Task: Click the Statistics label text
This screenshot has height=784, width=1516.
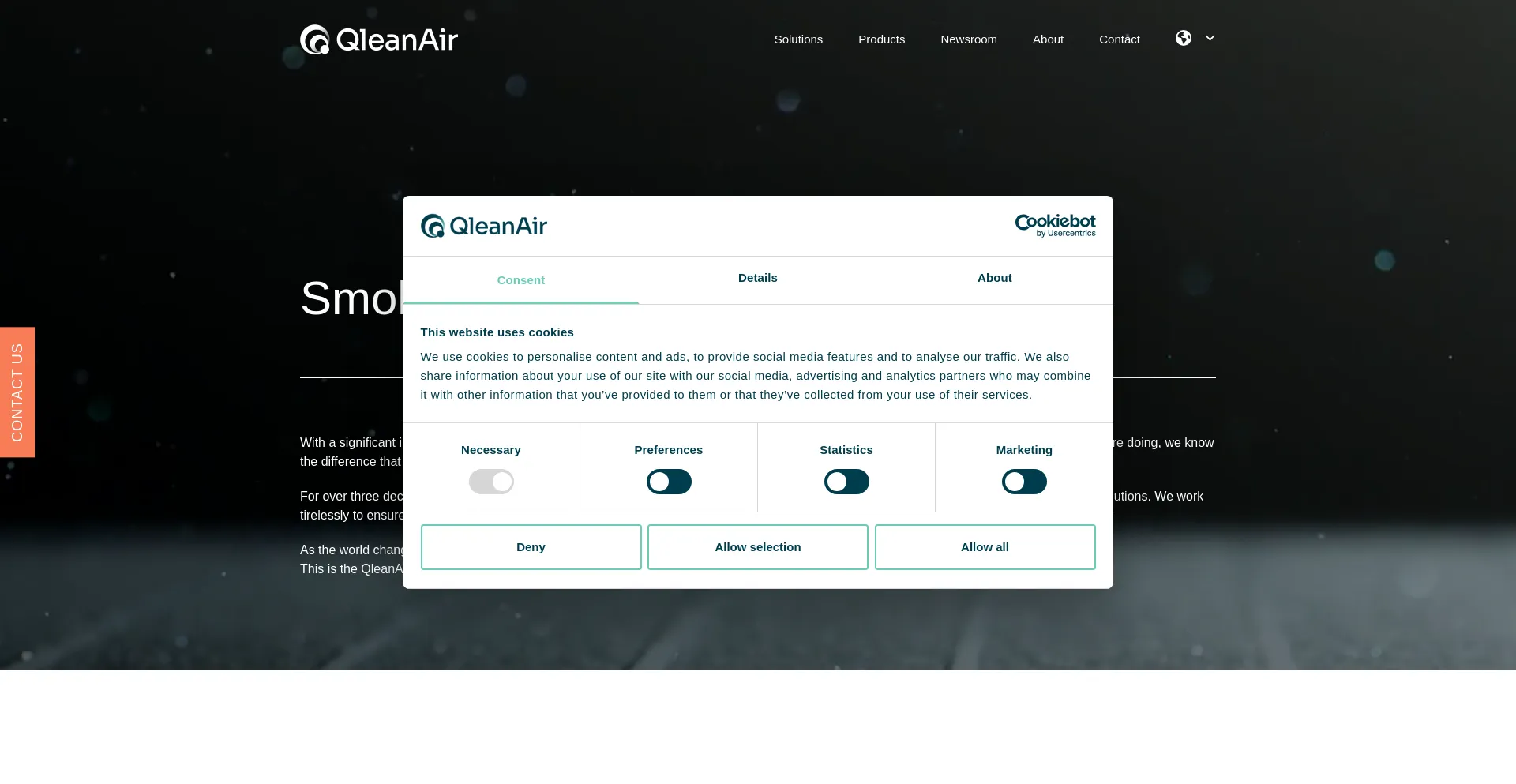Action: (846, 450)
